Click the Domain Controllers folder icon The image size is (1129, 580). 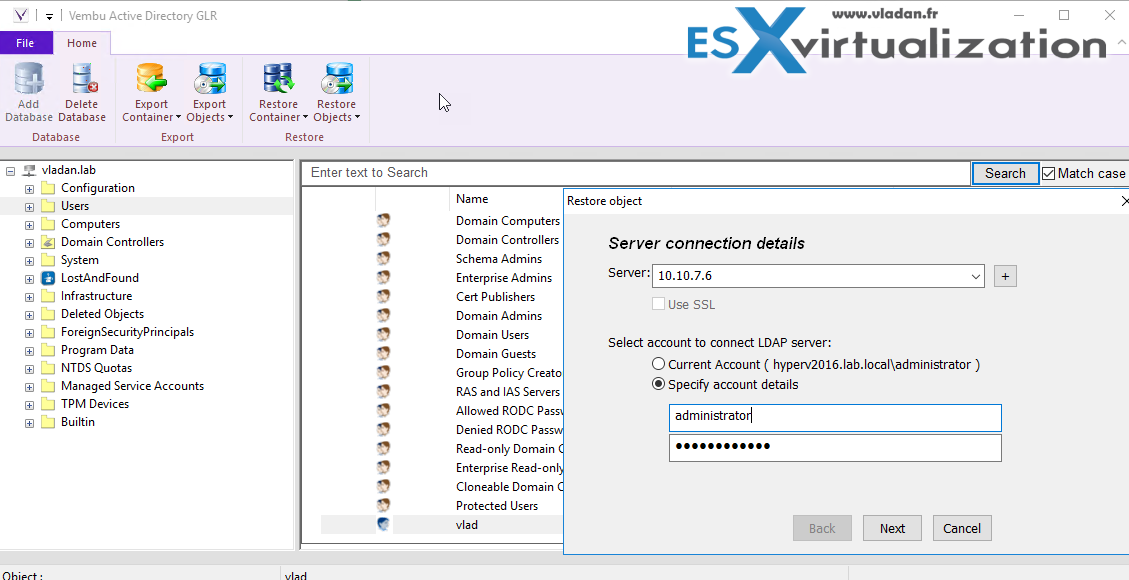pos(48,242)
